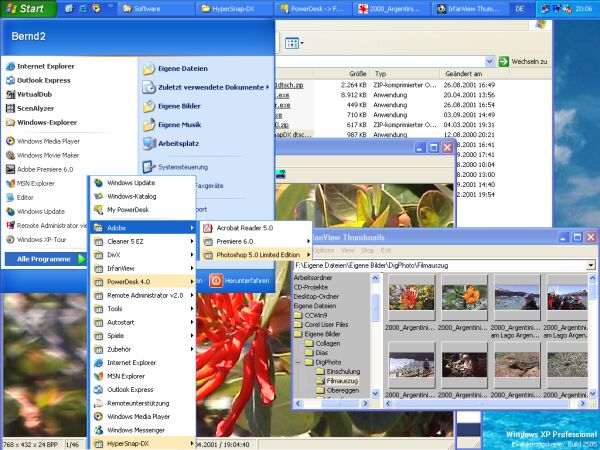This screenshot has width=600, height=450.
Task: Open Systemsteuerung control panel
Action: coord(175,167)
